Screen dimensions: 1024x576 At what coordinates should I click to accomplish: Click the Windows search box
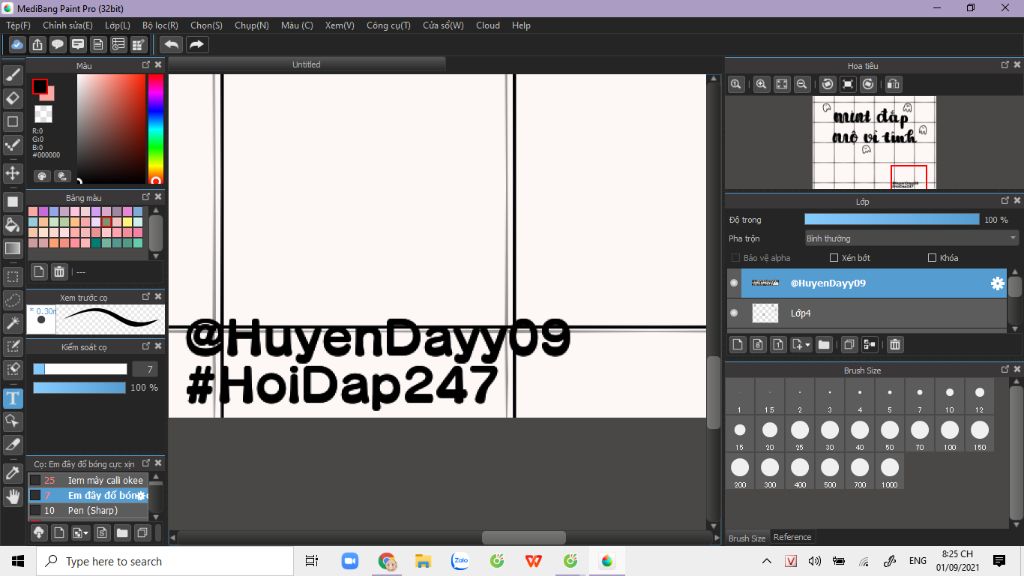tap(165, 561)
